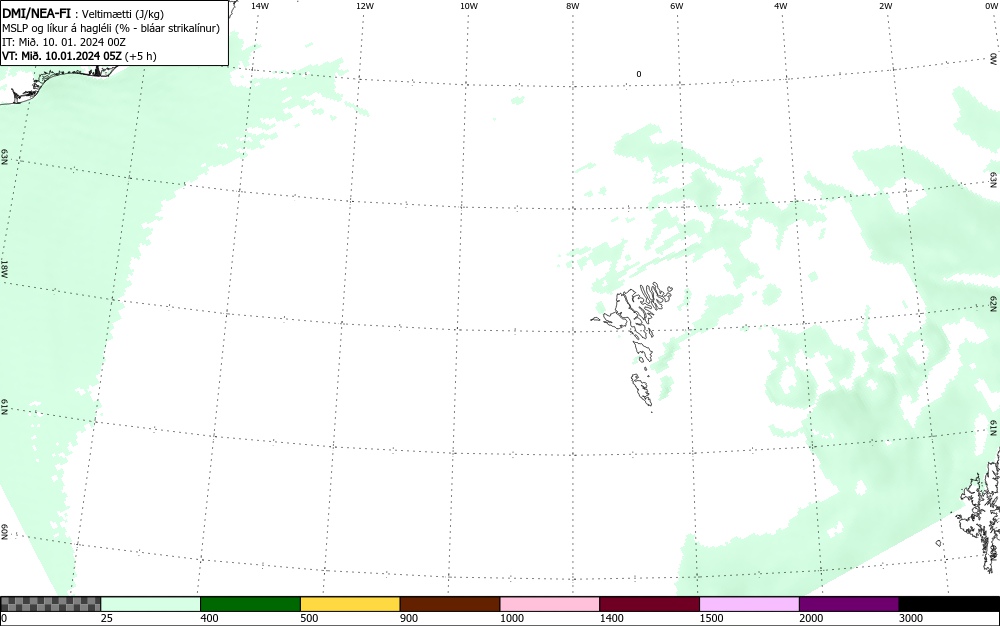
Task: Click the 'Veltimætti (J/kg)' label
Action: click(x=123, y=14)
